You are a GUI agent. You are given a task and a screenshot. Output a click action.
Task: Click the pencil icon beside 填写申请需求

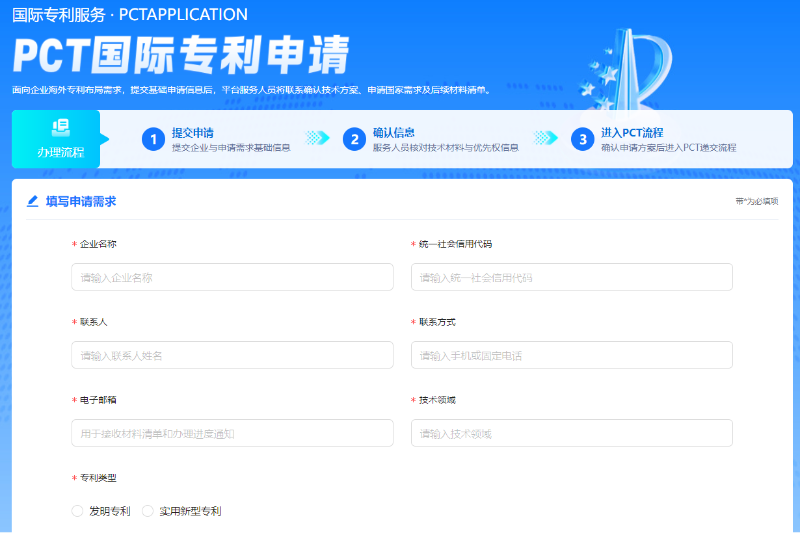point(33,201)
